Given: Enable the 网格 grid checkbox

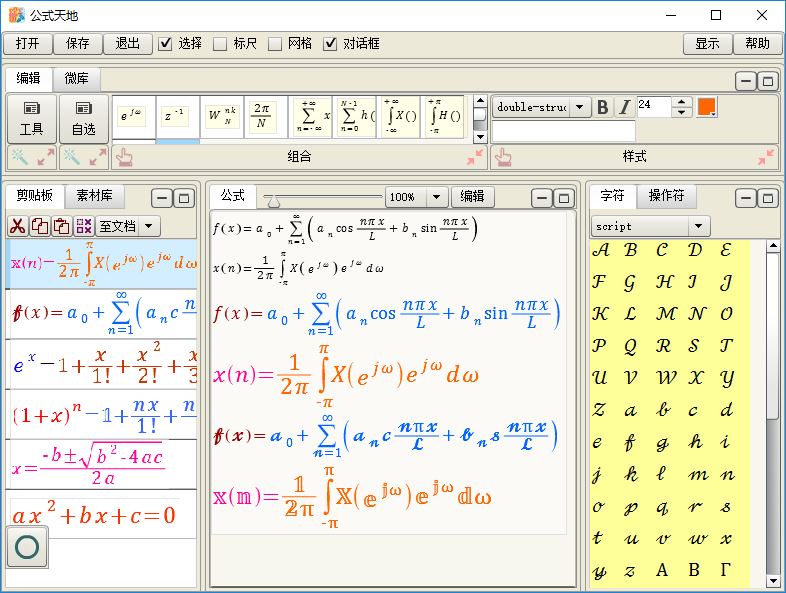Looking at the screenshot, I should [x=274, y=44].
